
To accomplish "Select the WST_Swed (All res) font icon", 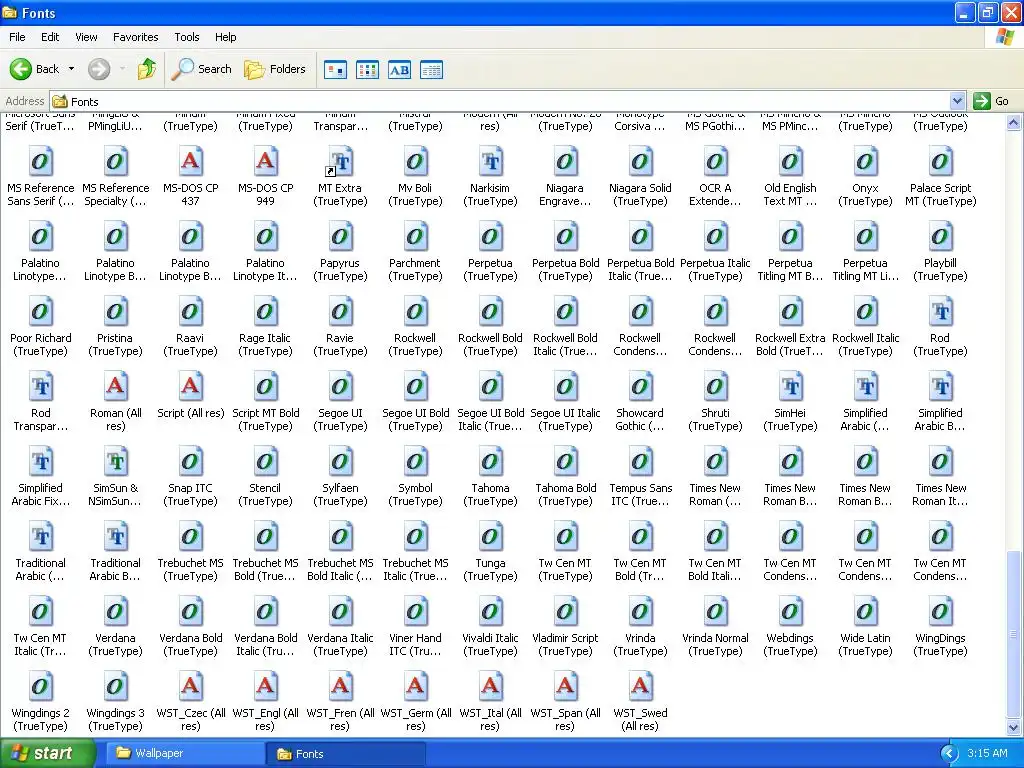I will click(640, 687).
